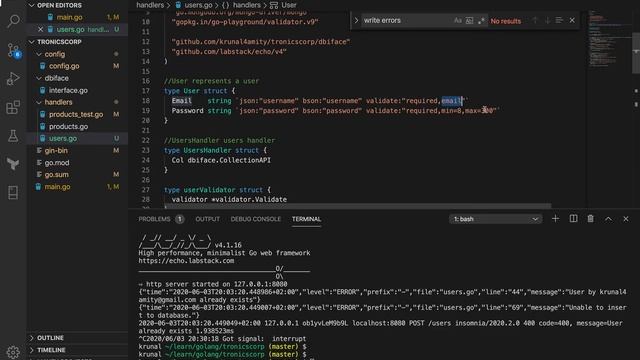This screenshot has width=640, height=360.
Task: Click the editor horizontal scrollbar
Action: pos(358,206)
